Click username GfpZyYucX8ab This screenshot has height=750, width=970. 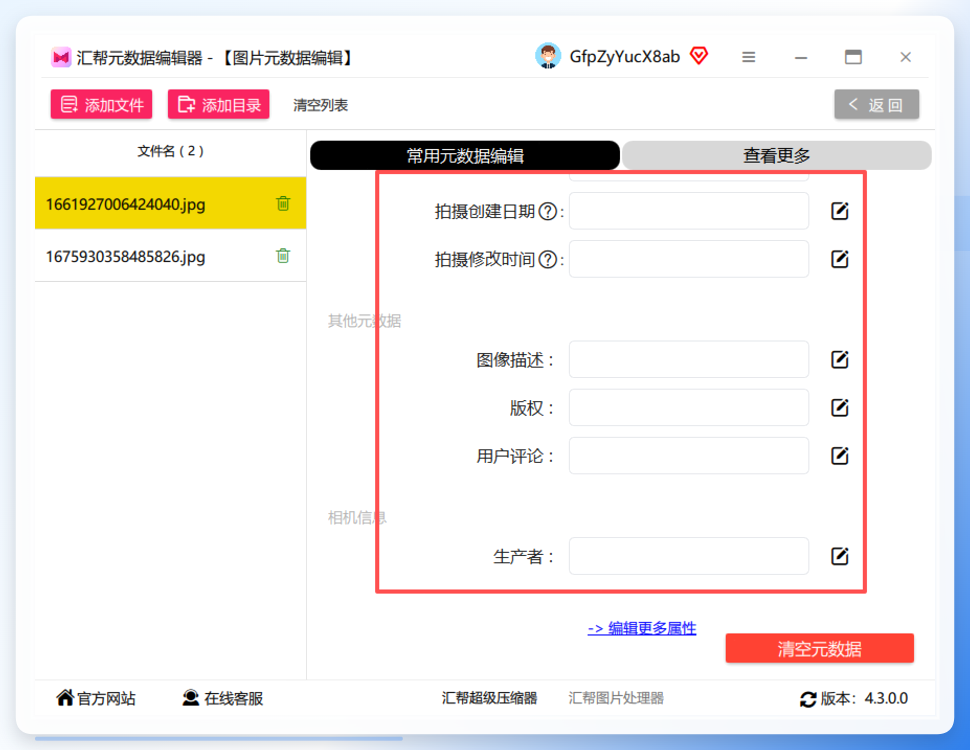[624, 57]
